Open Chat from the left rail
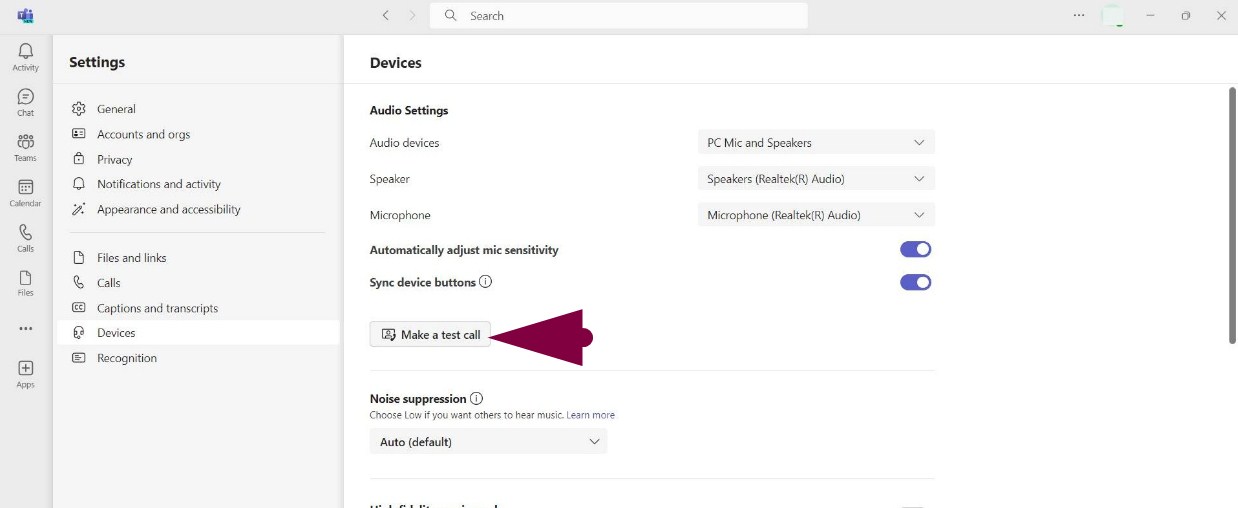 [25, 102]
